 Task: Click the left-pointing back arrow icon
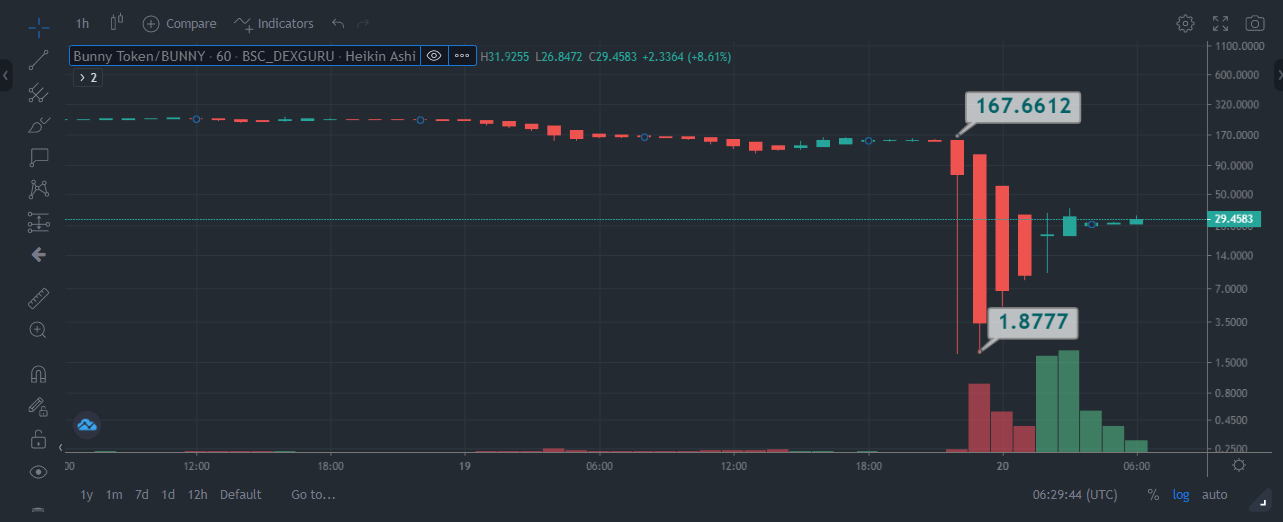tap(38, 255)
